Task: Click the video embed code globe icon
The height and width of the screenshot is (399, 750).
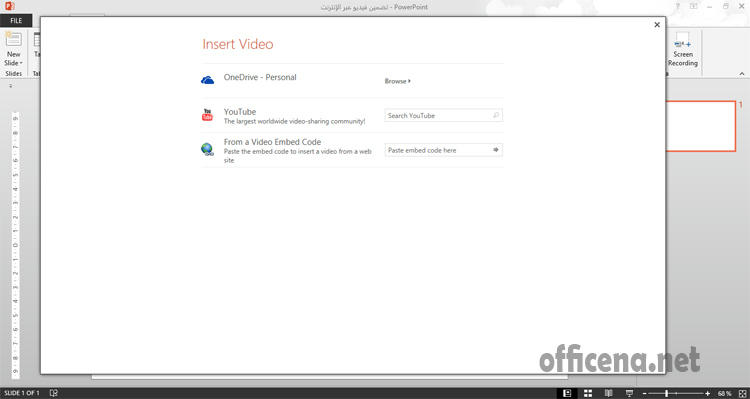Action: coord(207,149)
